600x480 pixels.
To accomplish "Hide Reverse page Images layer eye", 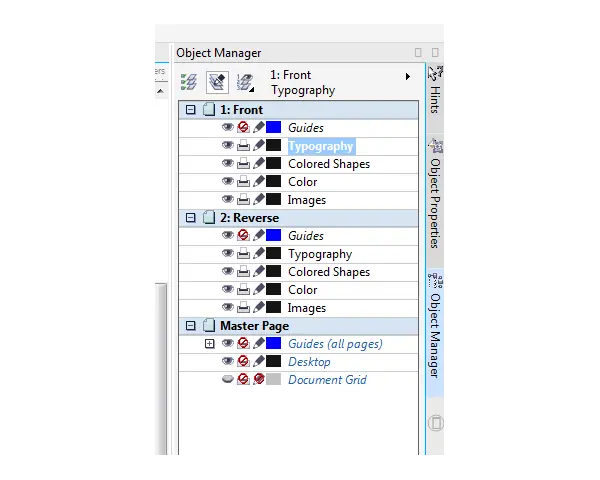I will [228, 307].
